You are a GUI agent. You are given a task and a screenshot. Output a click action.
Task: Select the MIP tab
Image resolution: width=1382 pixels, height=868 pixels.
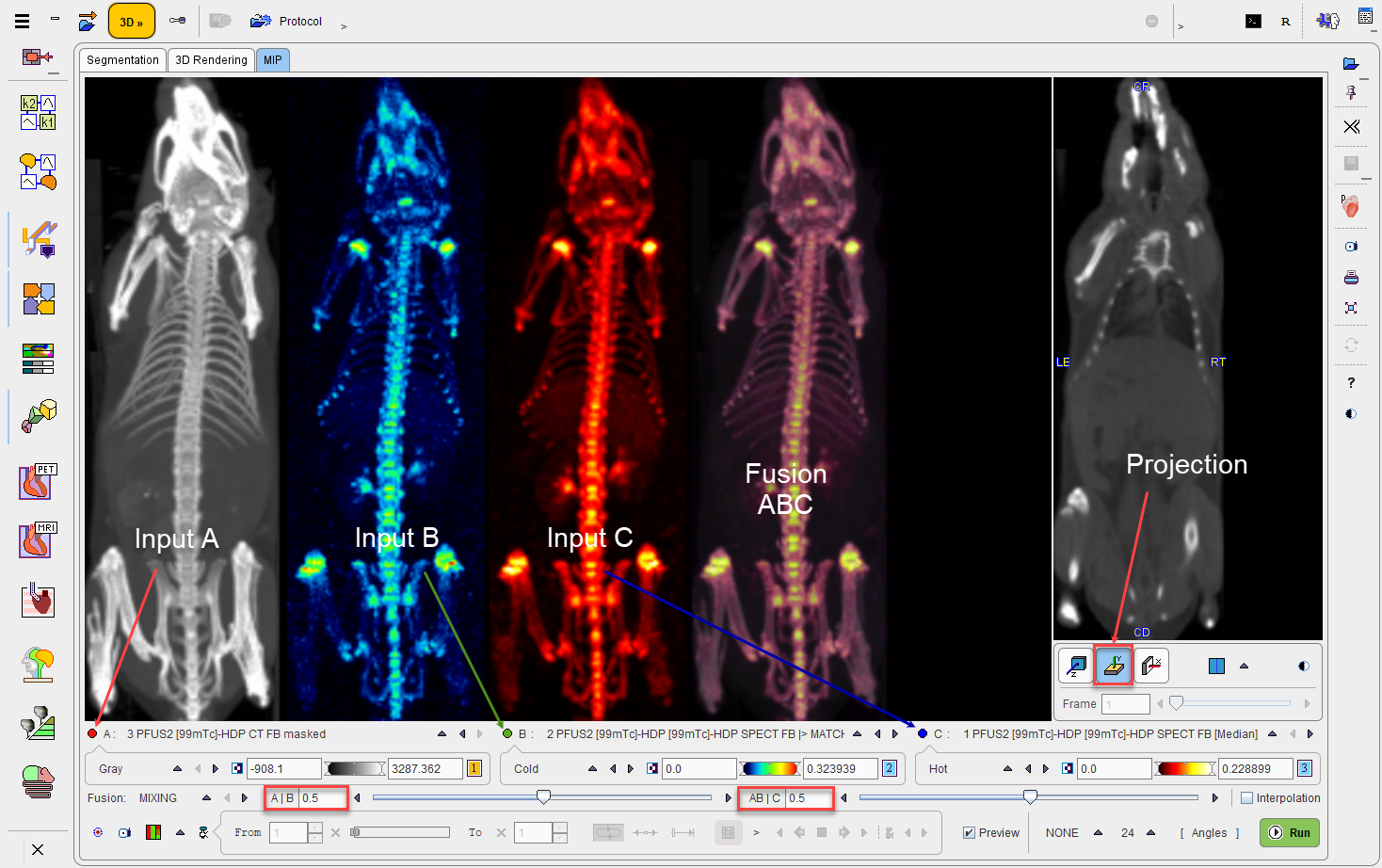point(272,59)
